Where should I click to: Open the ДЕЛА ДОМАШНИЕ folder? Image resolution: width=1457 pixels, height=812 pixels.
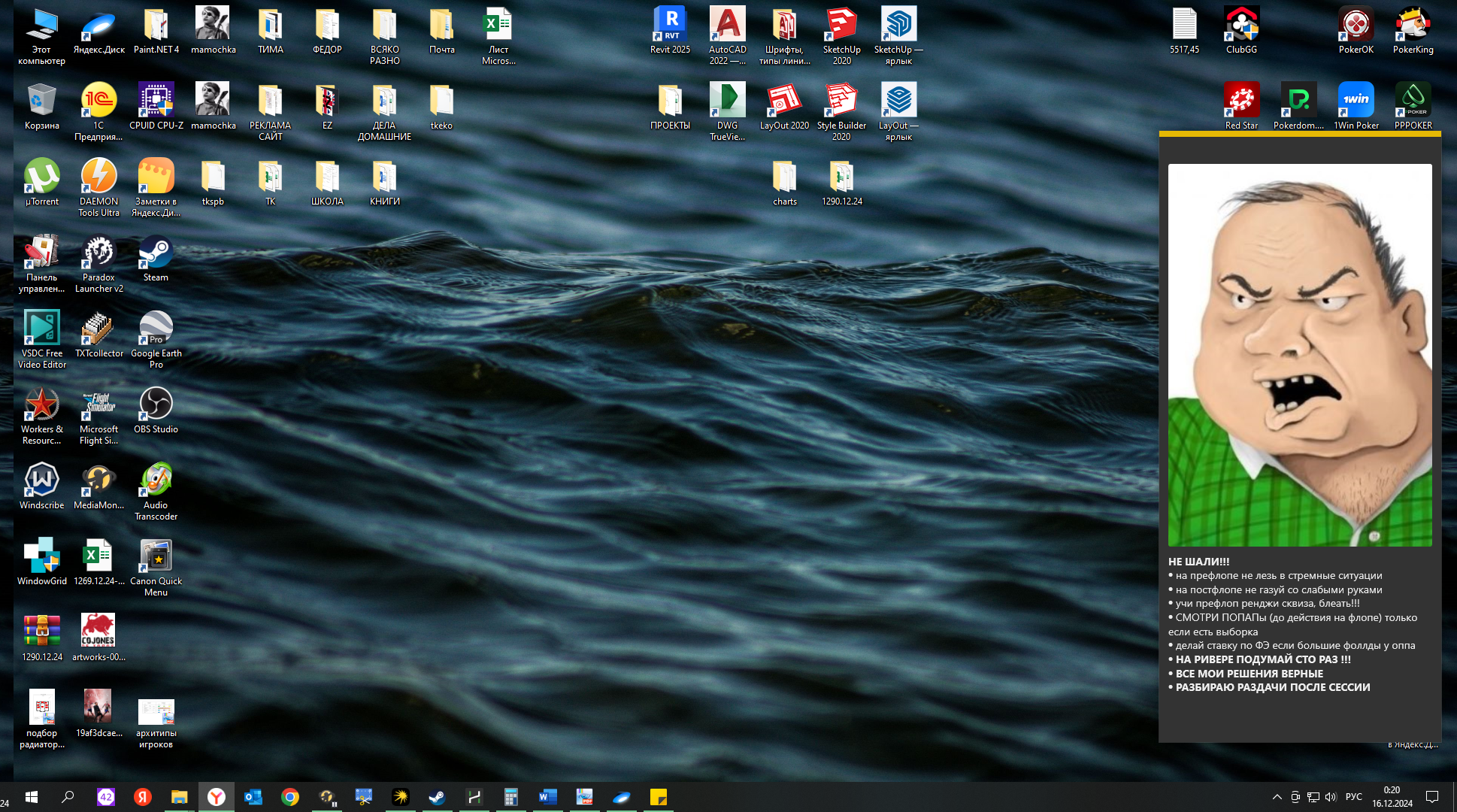point(384,112)
